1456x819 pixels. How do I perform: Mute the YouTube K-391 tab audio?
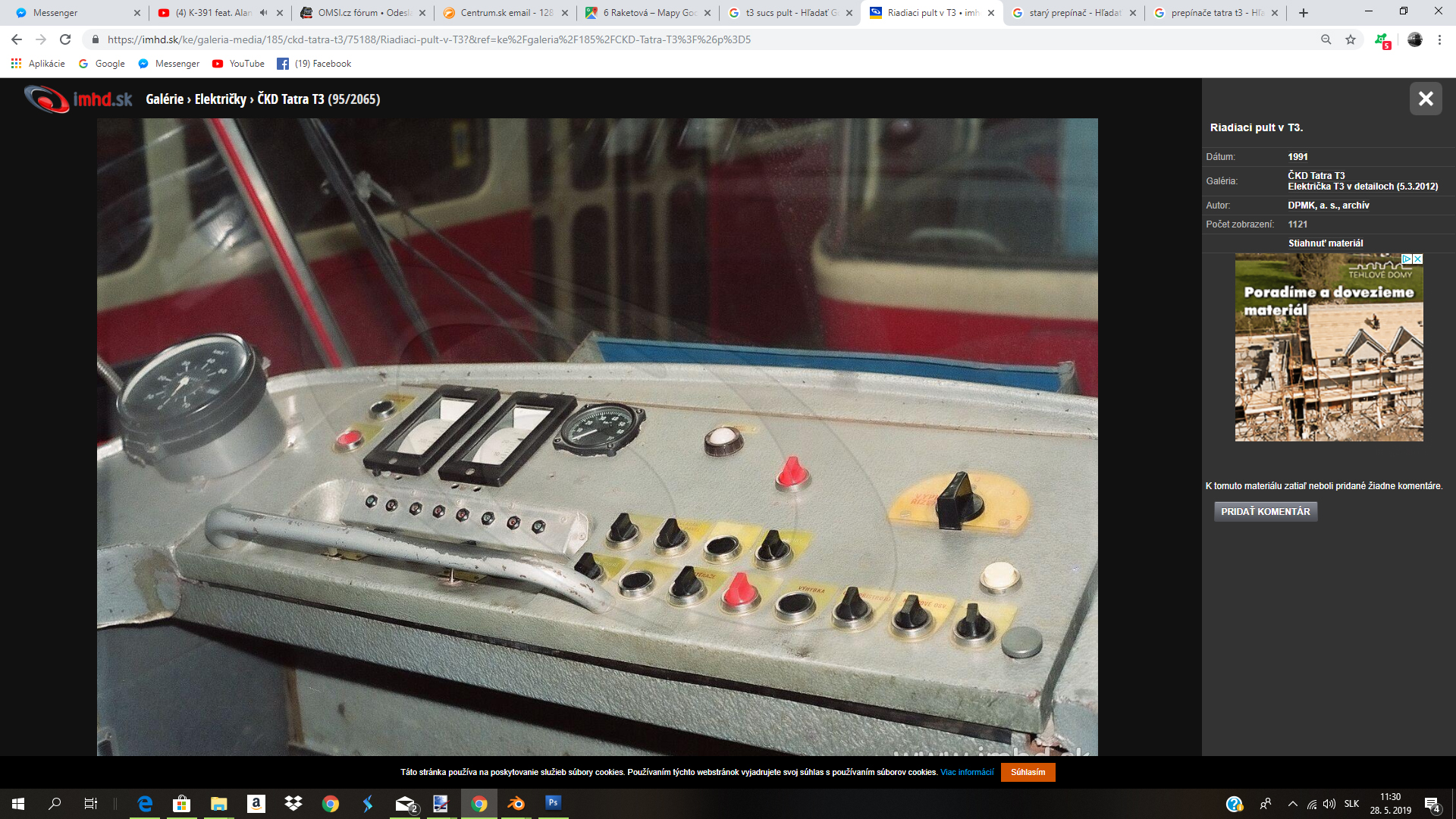[263, 13]
